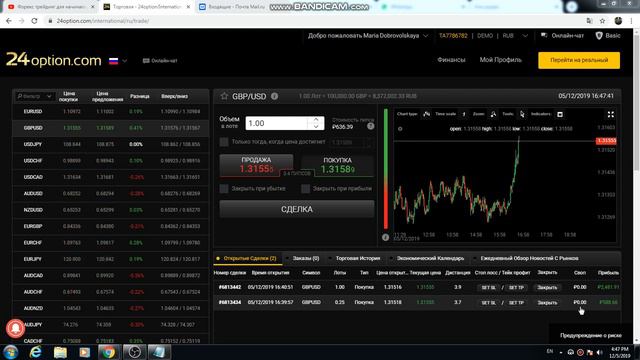Open the Chart type selector icon

pyautogui.click(x=427, y=114)
